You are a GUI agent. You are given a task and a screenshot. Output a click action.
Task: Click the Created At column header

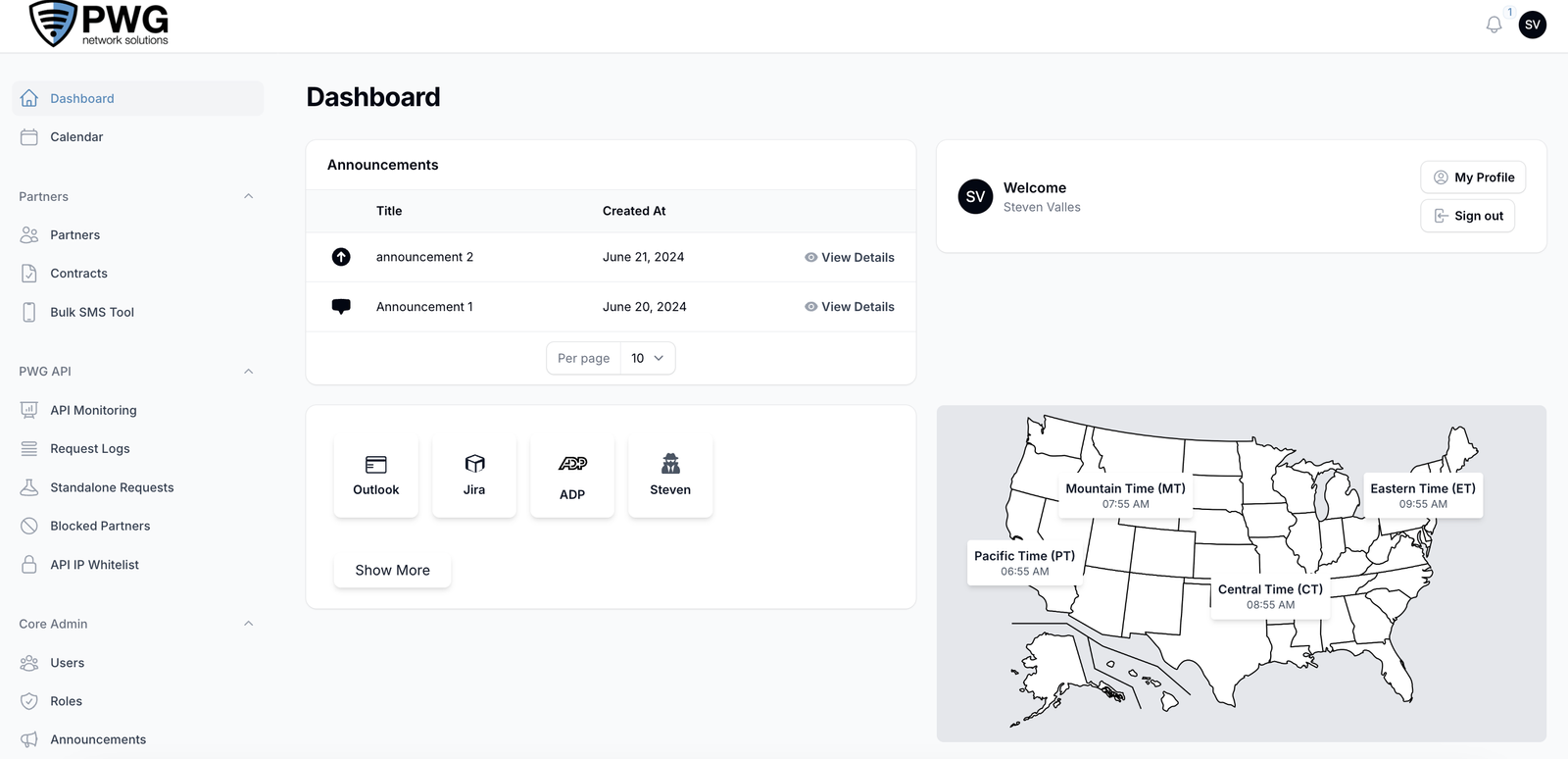point(634,211)
